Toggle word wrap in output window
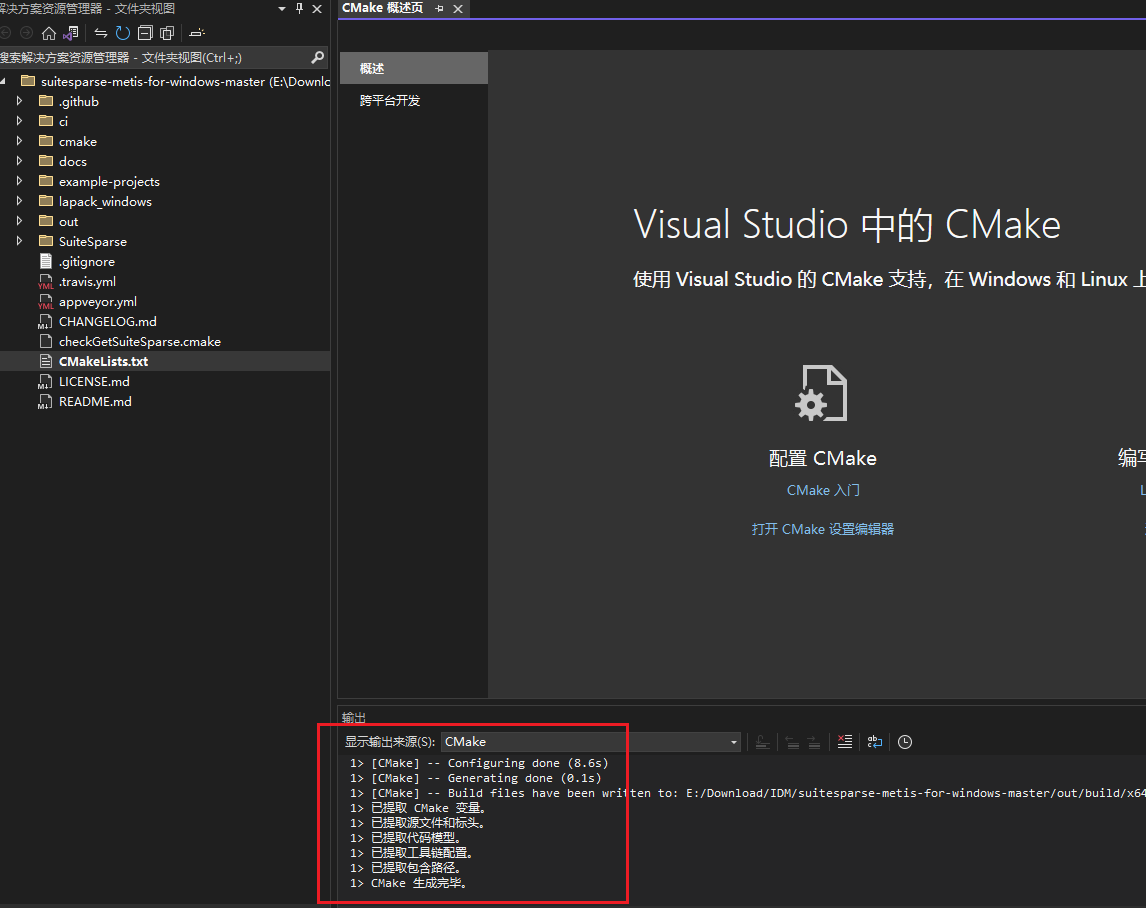 click(875, 742)
